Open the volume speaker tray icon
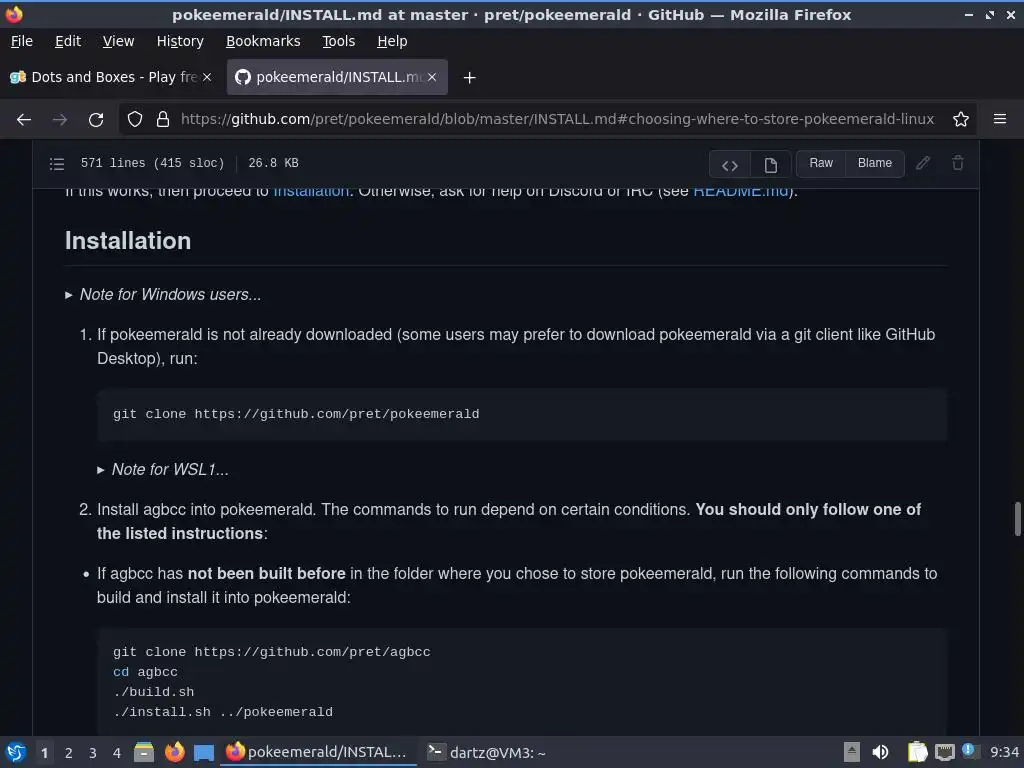 pos(880,752)
